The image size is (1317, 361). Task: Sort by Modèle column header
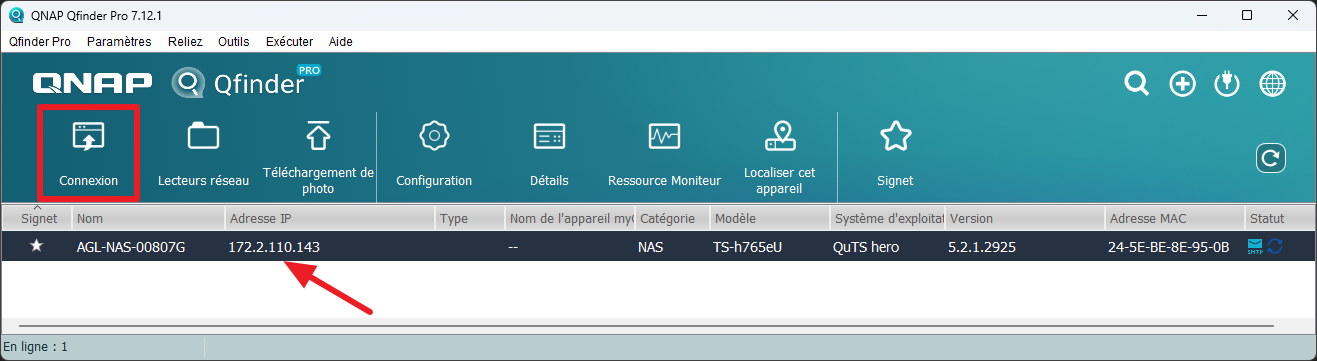pos(769,218)
